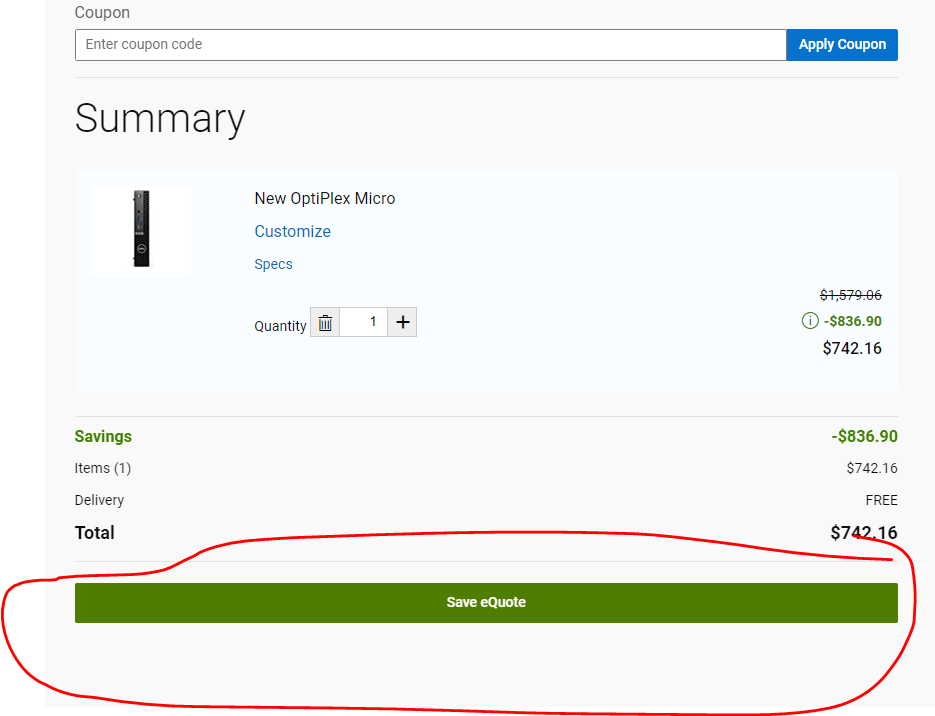The width and height of the screenshot is (935, 716).
Task: Click the FREE delivery value
Action: pyautogui.click(x=881, y=500)
